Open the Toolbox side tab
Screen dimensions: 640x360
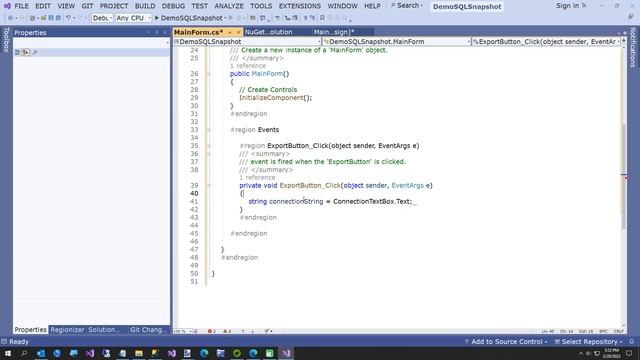tap(6, 40)
